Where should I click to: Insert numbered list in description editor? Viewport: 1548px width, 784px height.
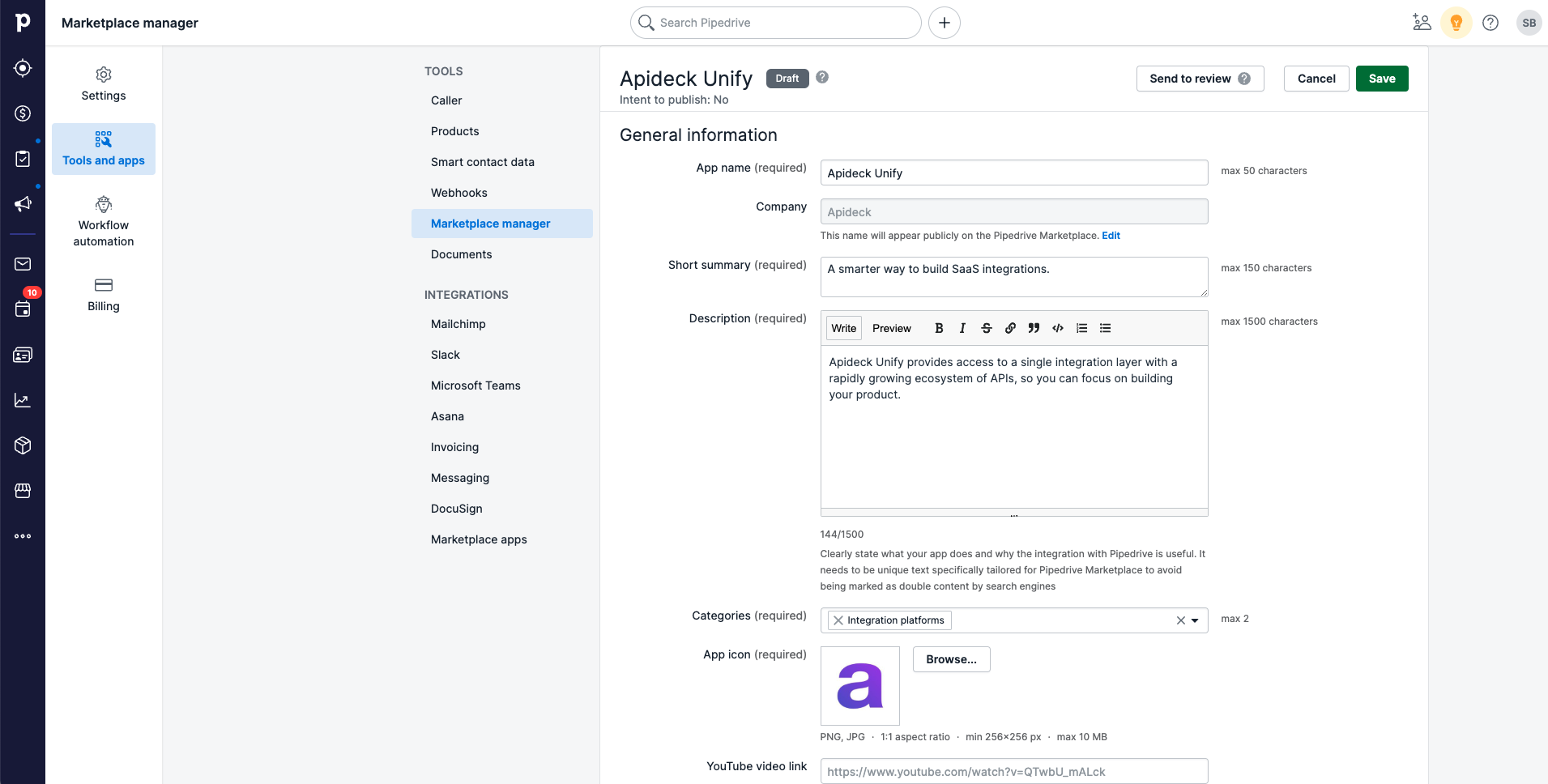(1081, 328)
